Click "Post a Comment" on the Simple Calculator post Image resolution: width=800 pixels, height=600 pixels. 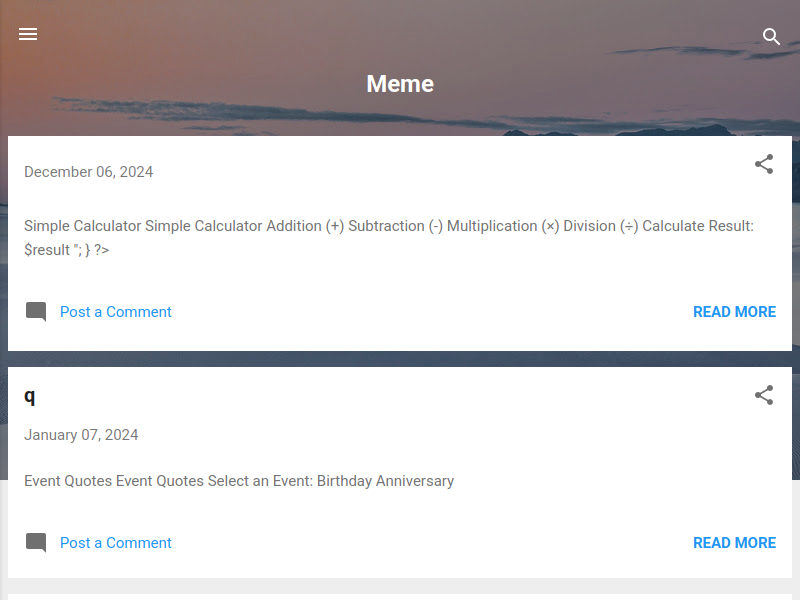116,312
